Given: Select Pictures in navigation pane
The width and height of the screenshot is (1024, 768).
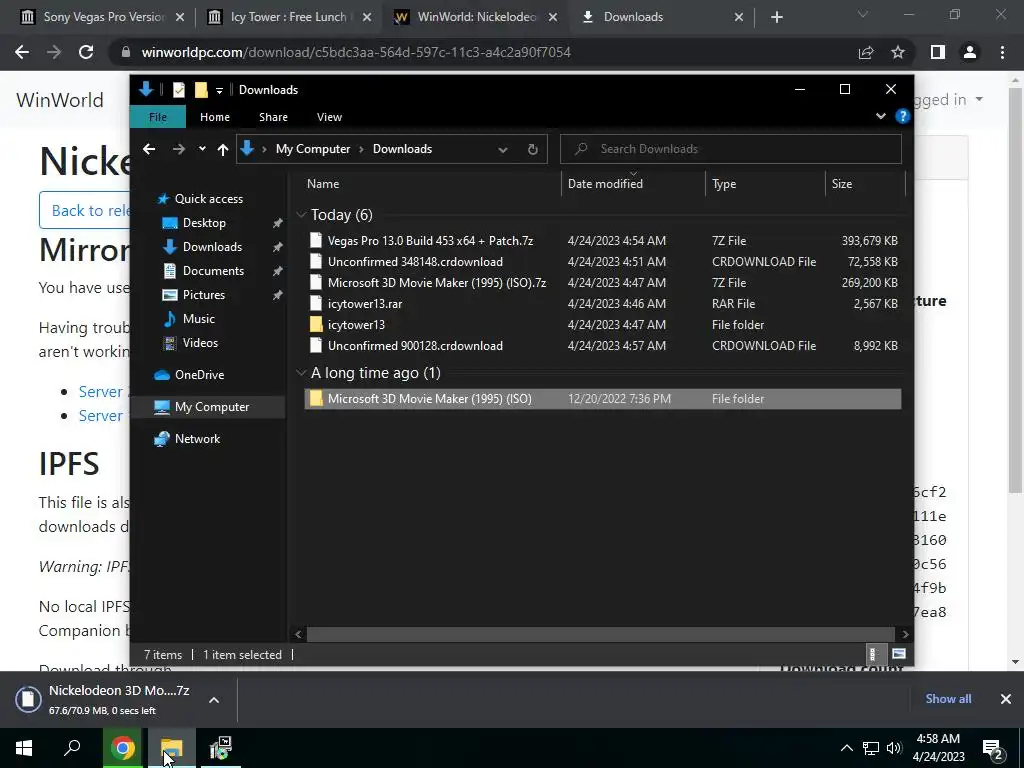Looking at the screenshot, I should point(204,295).
